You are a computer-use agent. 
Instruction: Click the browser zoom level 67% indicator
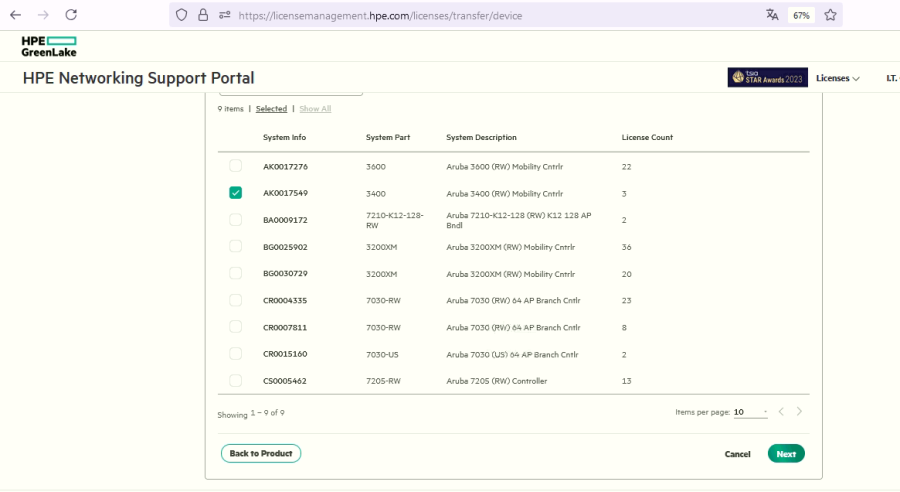click(801, 15)
